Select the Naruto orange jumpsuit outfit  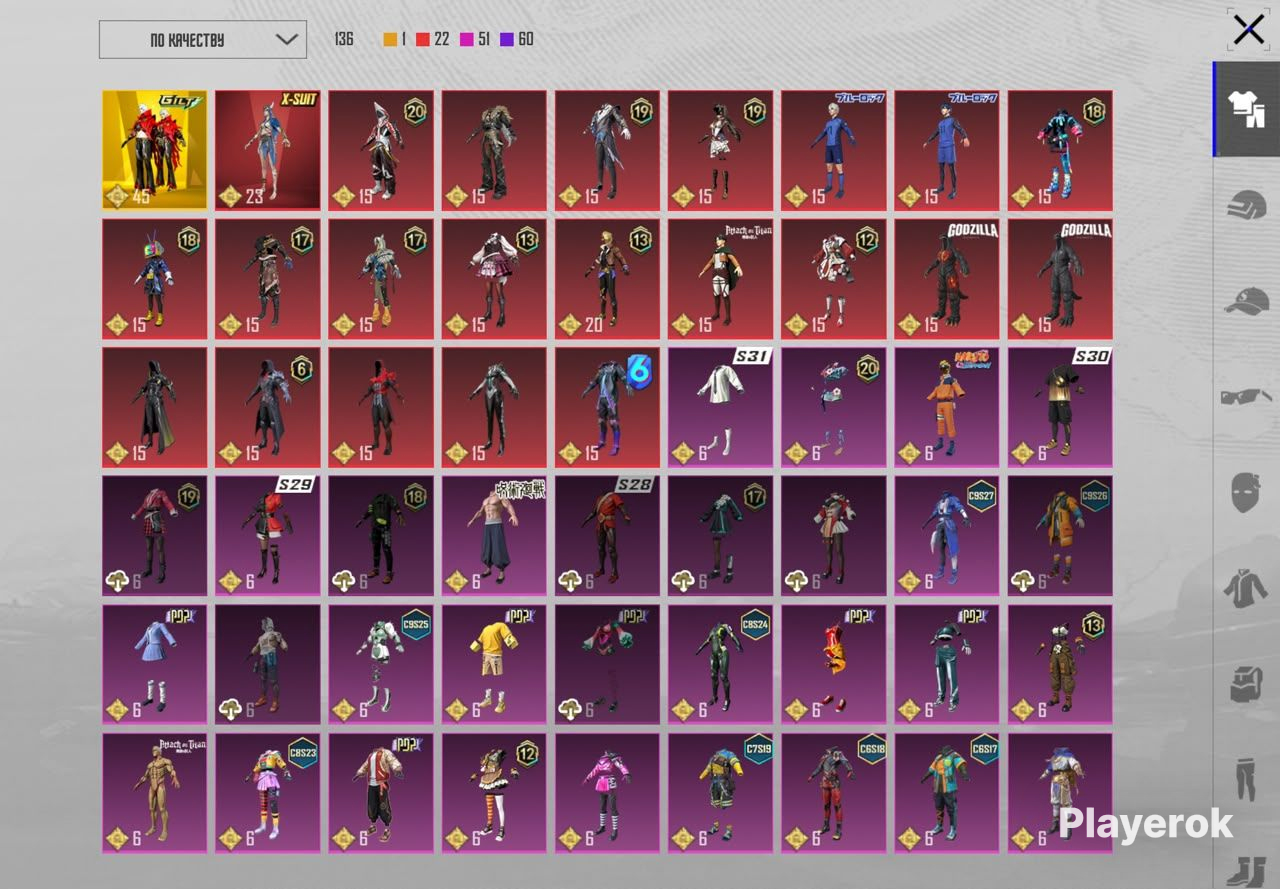pyautogui.click(x=947, y=407)
